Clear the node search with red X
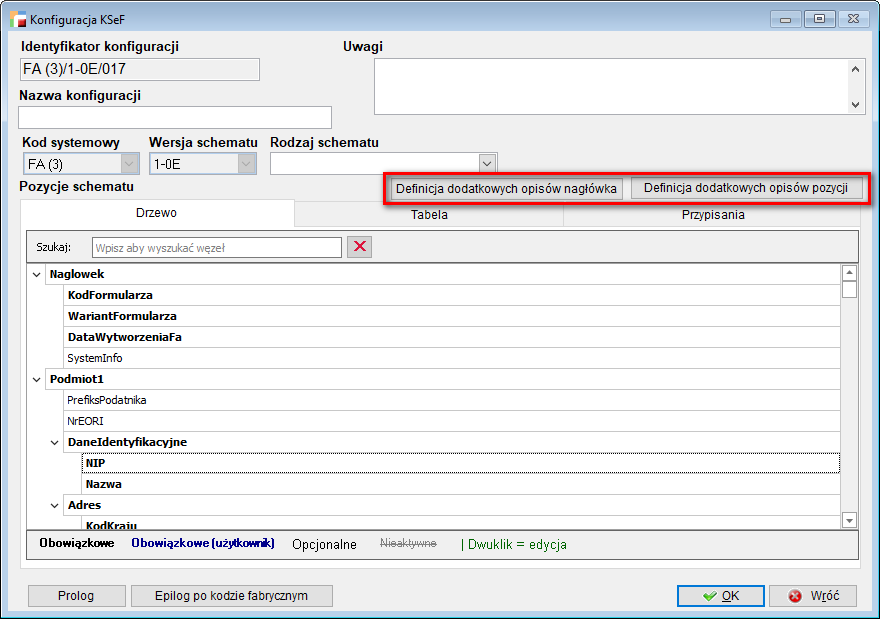 (359, 247)
